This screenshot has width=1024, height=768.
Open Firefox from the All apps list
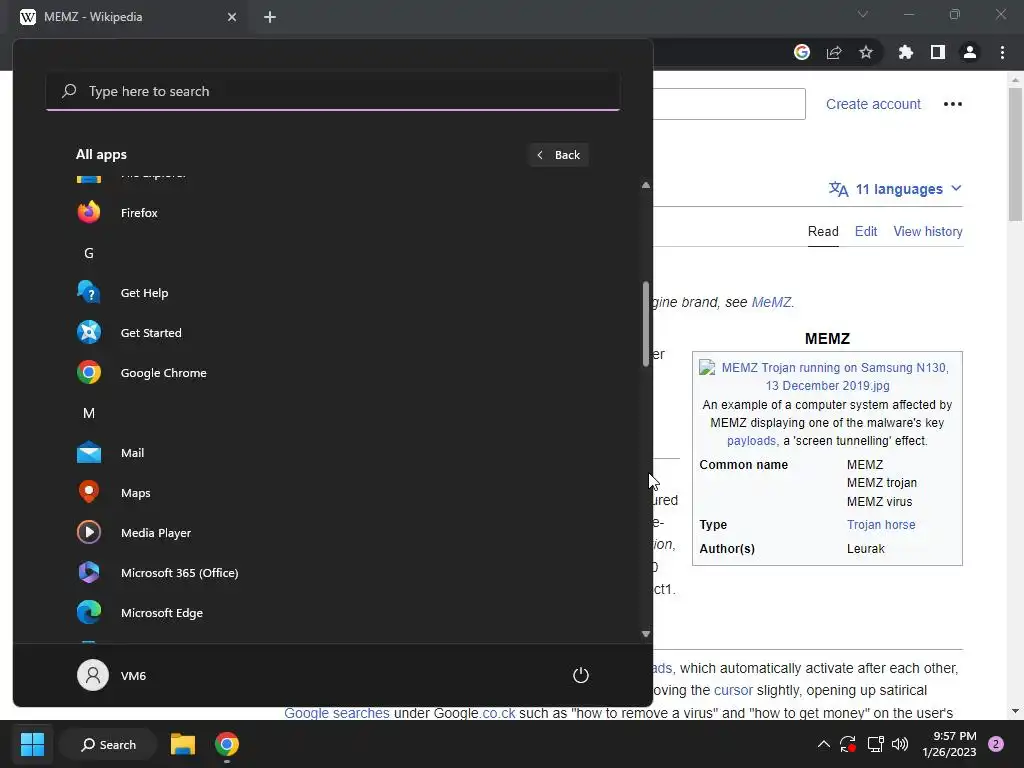333,213
